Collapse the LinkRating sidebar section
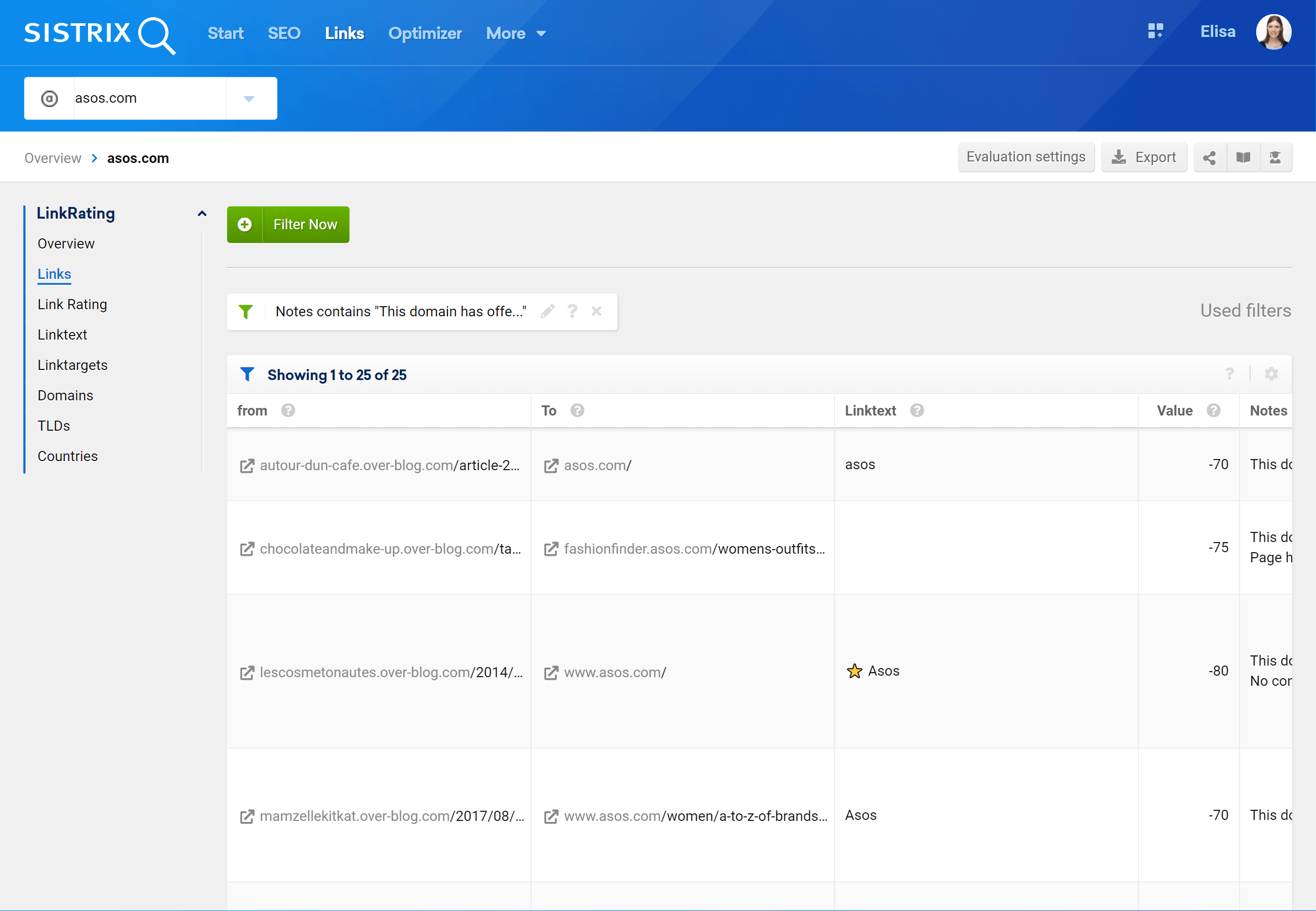 coord(201,214)
